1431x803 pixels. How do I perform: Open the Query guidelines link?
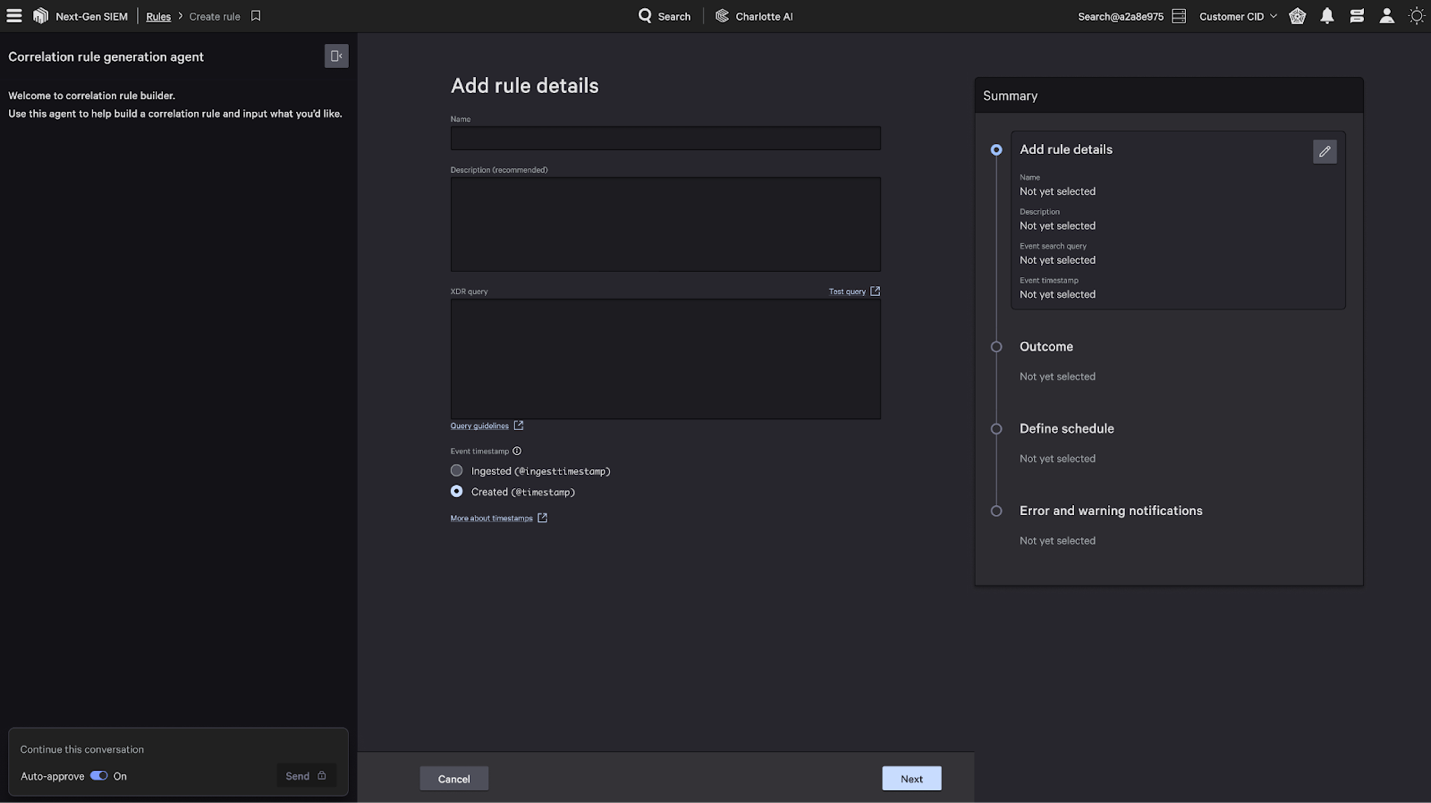pos(480,426)
